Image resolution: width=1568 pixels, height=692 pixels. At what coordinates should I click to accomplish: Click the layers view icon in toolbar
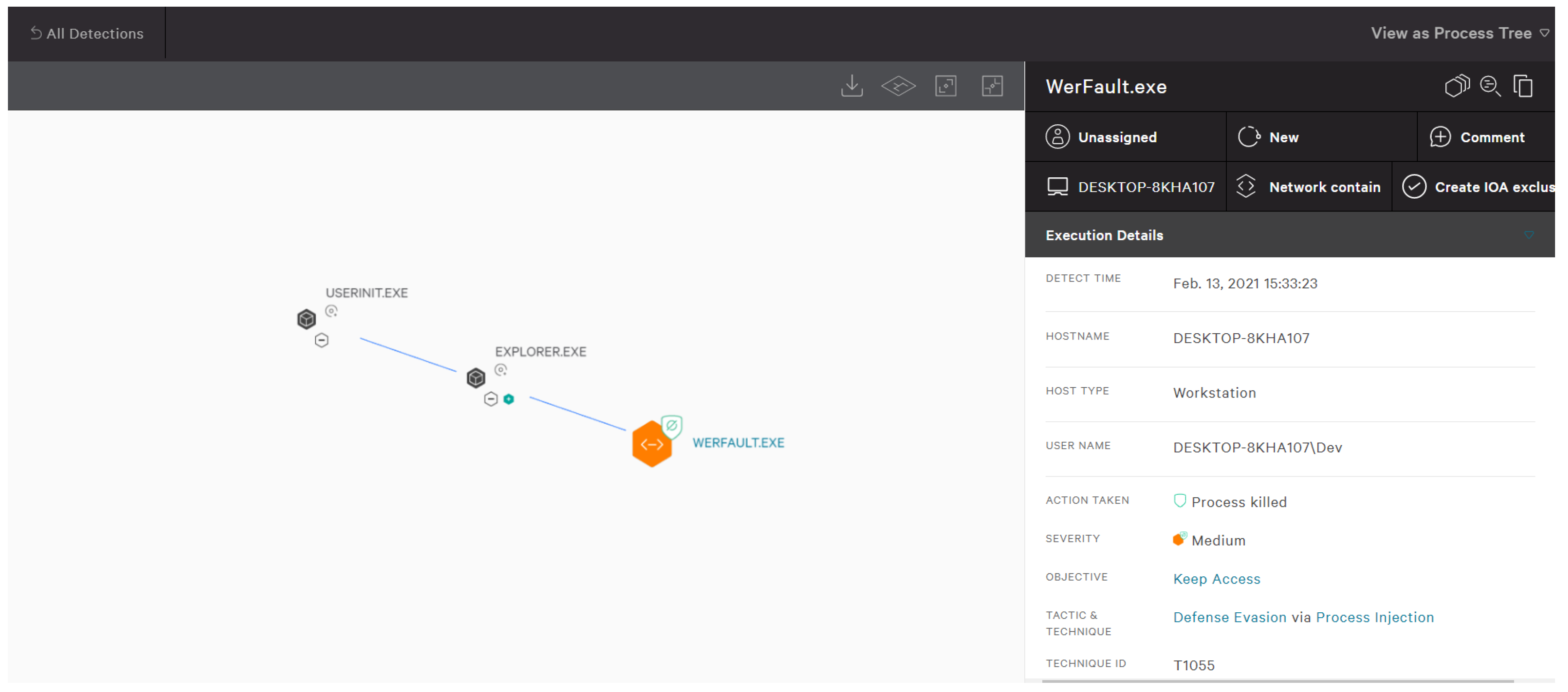pos(898,86)
